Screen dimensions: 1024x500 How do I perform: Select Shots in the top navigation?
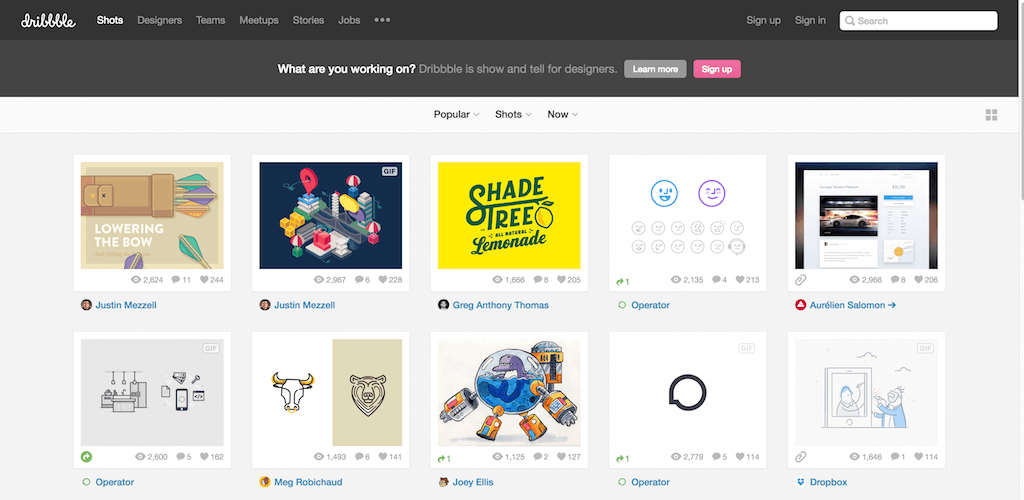110,20
